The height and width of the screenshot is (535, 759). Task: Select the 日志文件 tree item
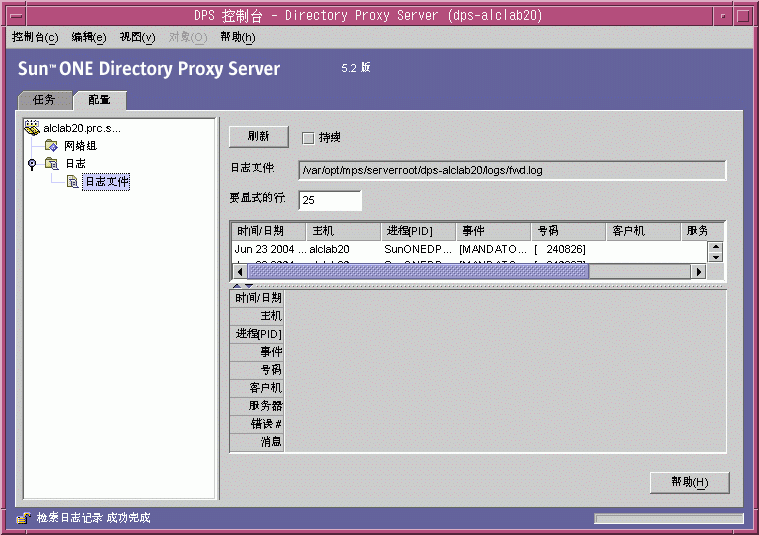[106, 182]
